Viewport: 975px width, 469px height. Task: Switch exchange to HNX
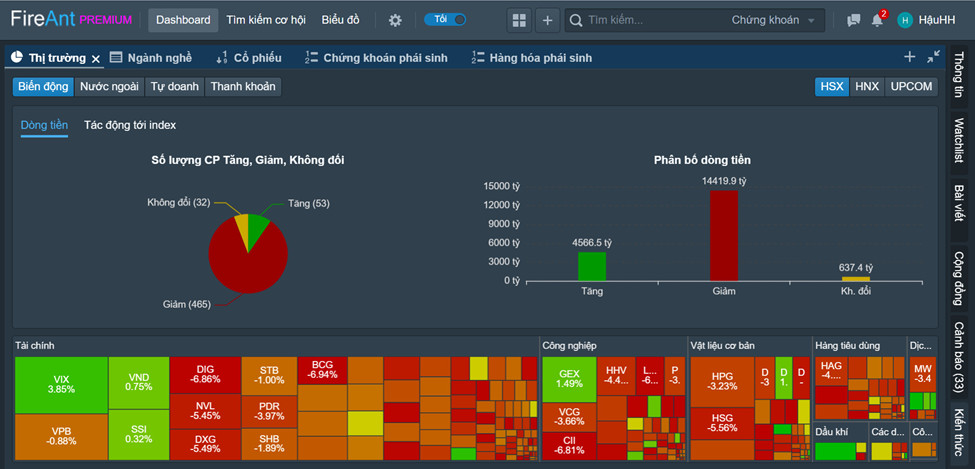[x=867, y=86]
